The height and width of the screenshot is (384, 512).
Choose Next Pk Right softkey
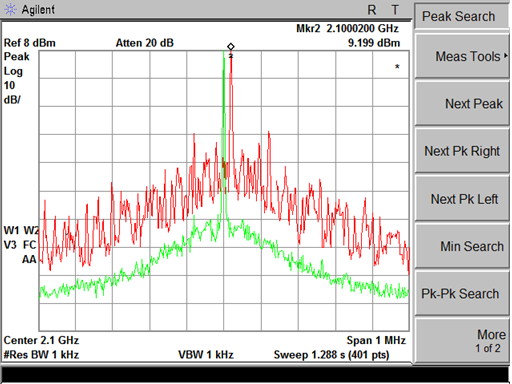point(462,151)
